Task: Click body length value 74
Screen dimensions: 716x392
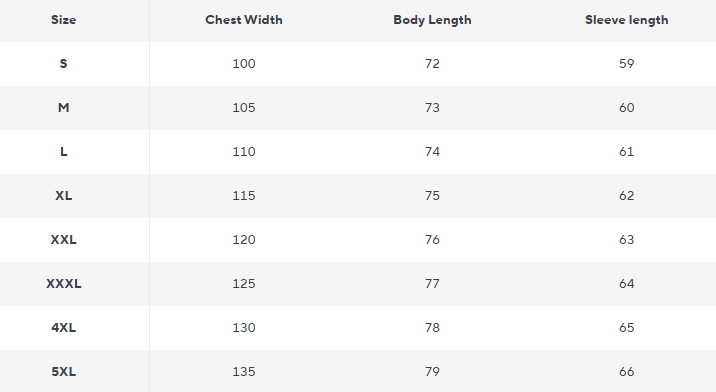Action: [432, 152]
